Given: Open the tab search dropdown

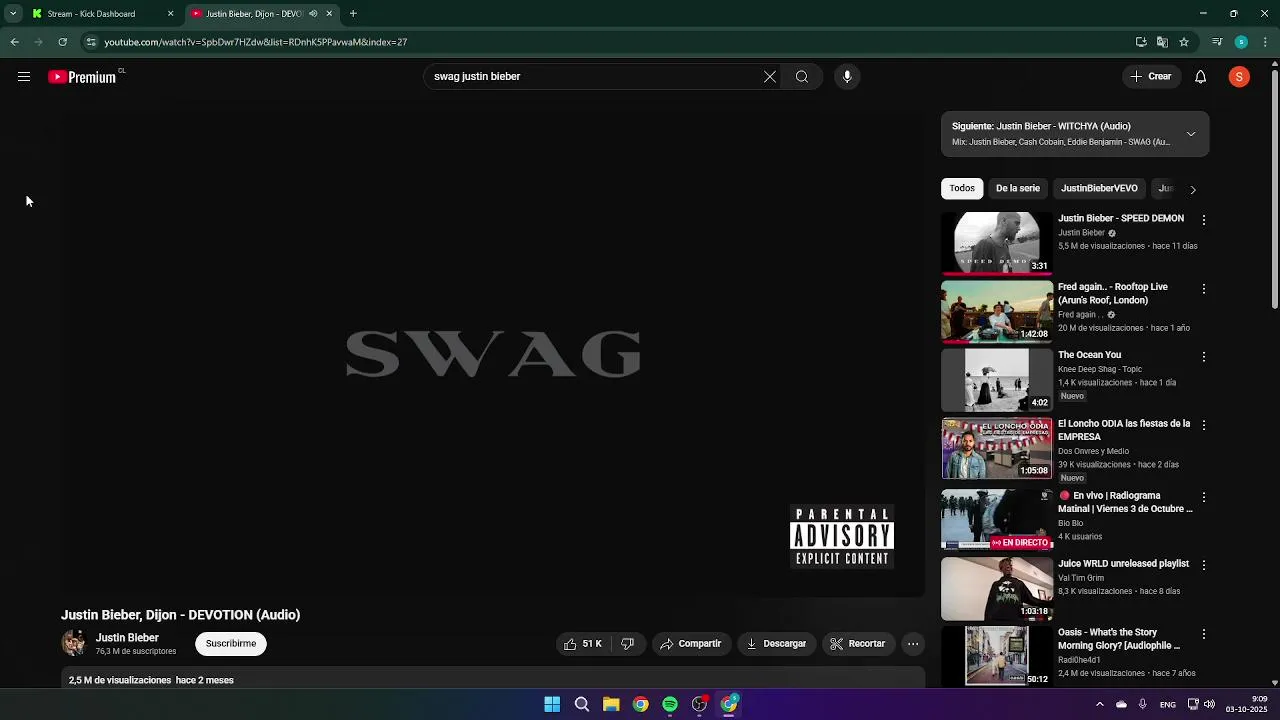Looking at the screenshot, I should pyautogui.click(x=12, y=14).
